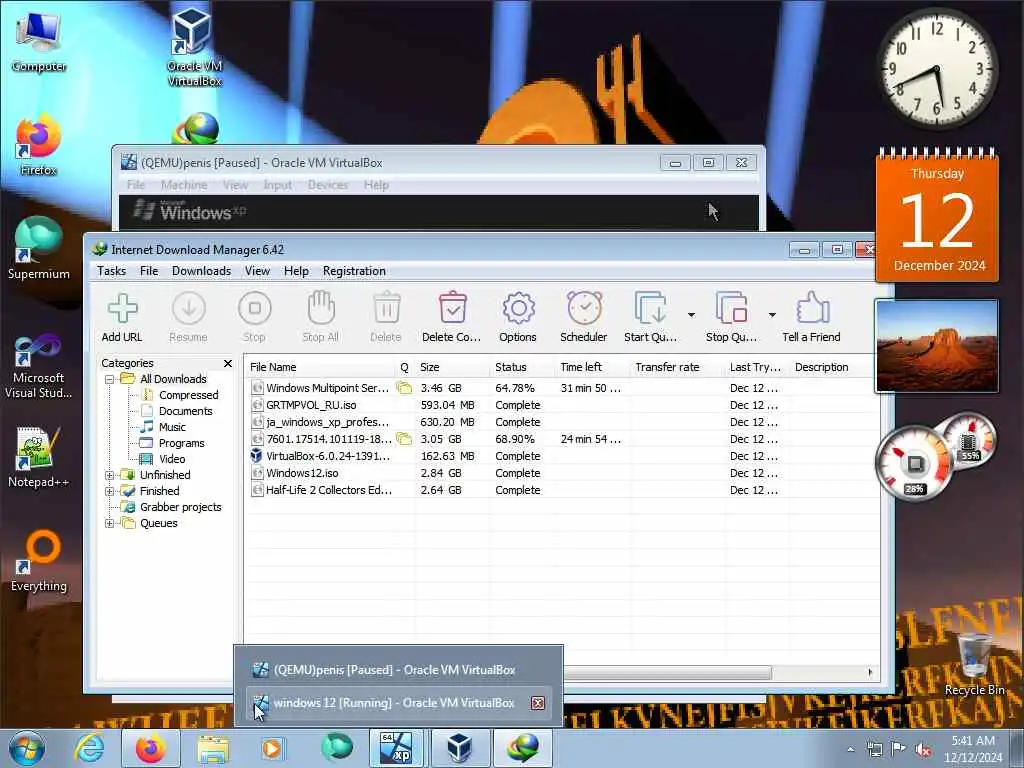
Task: Open the media player taskbar icon
Action: tap(272, 748)
